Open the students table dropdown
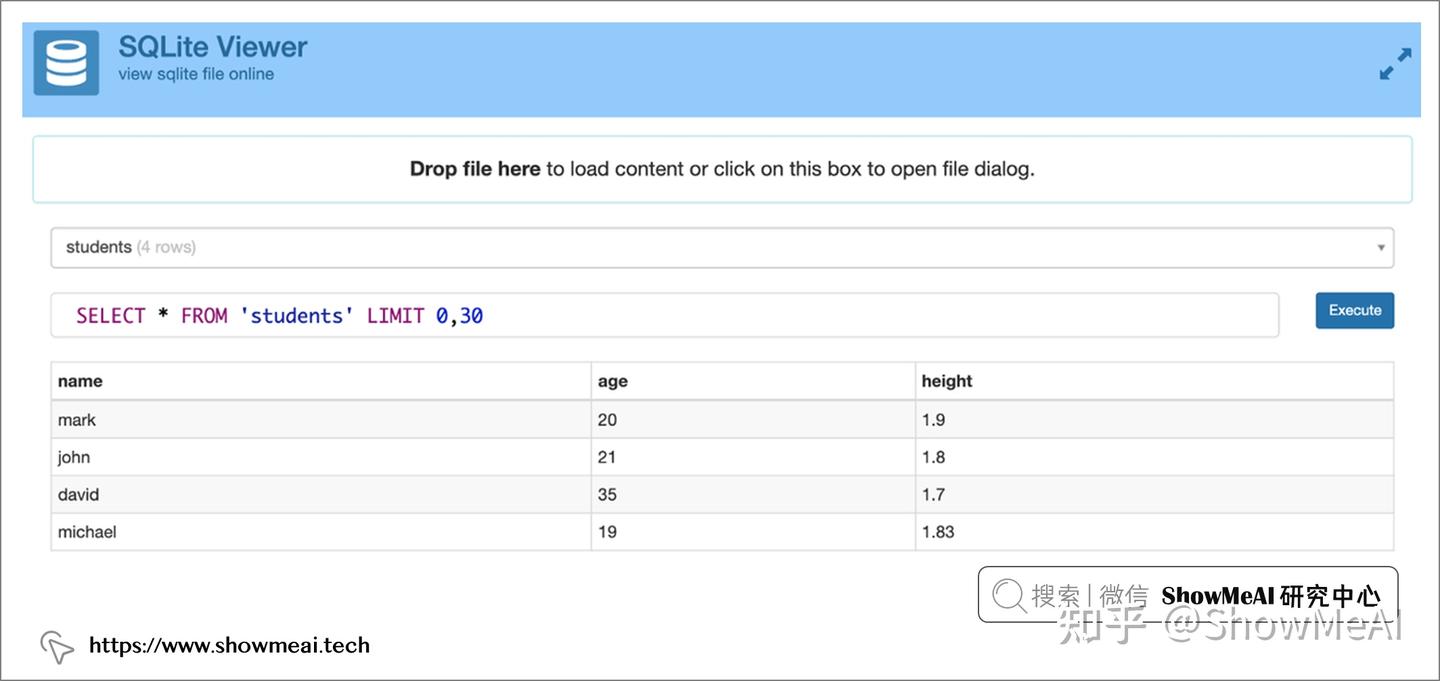This screenshot has height=681, width=1440. tap(722, 247)
